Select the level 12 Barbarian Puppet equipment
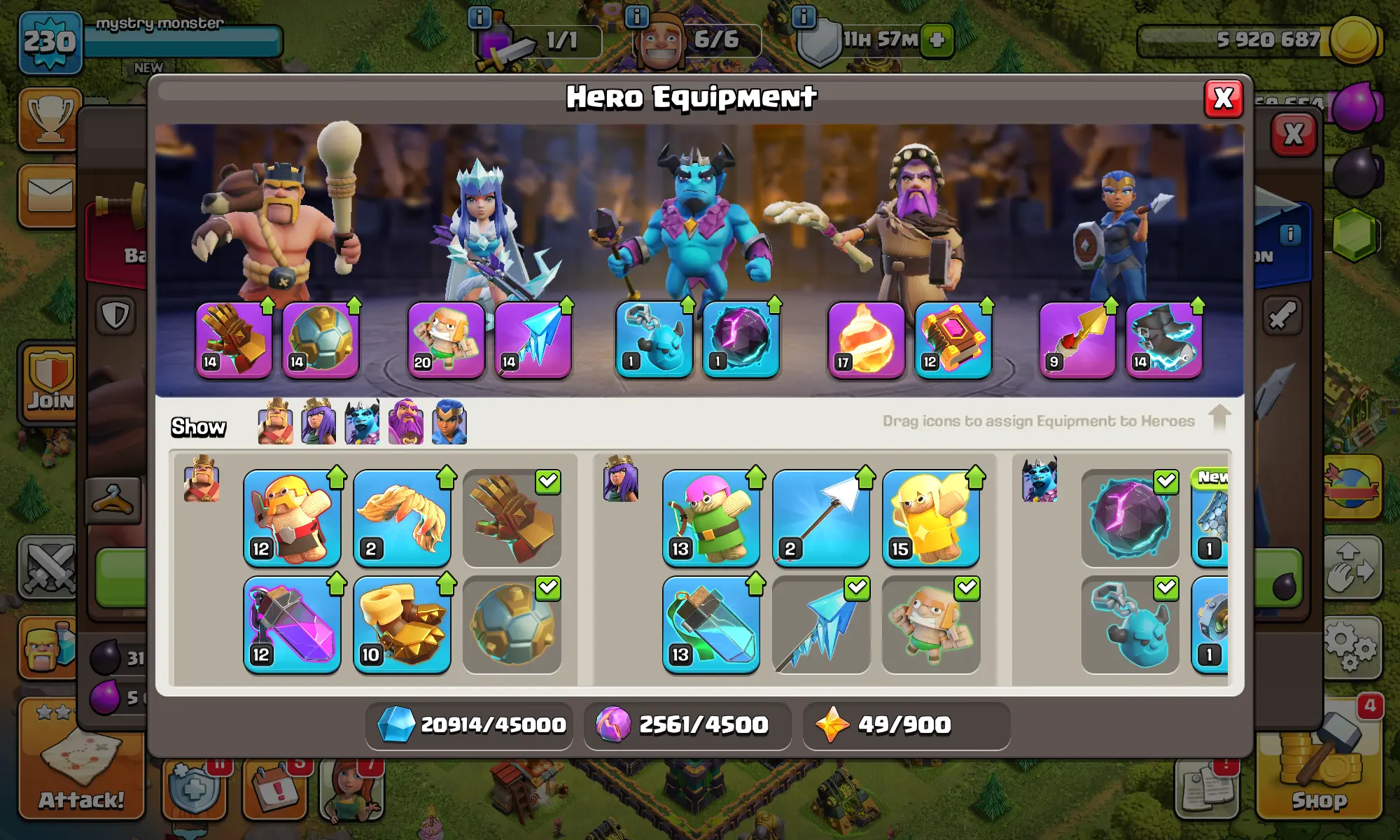This screenshot has height=840, width=1400. click(292, 518)
